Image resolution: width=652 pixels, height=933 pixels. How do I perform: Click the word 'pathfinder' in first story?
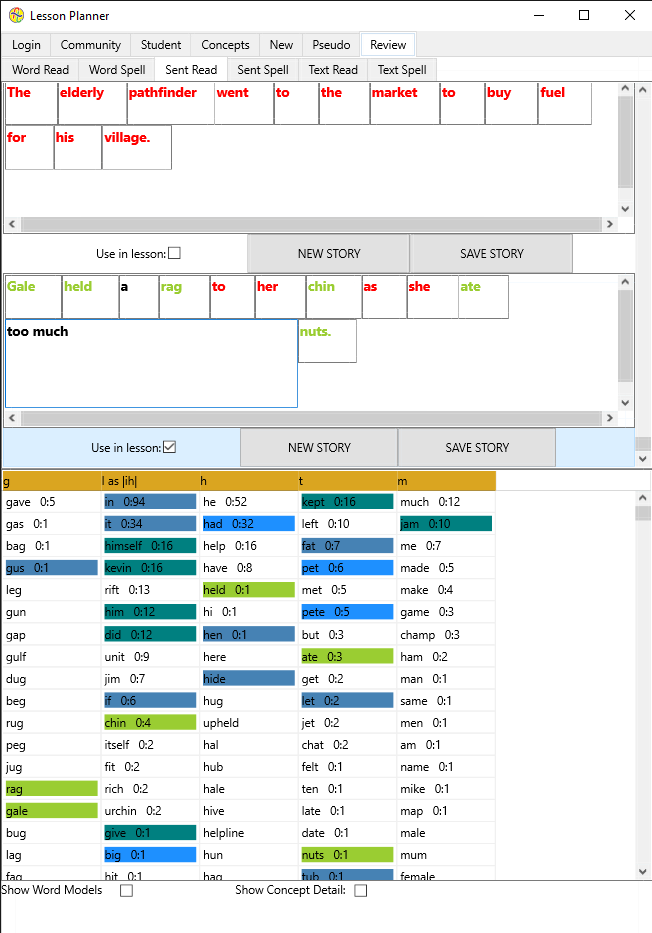click(x=162, y=93)
